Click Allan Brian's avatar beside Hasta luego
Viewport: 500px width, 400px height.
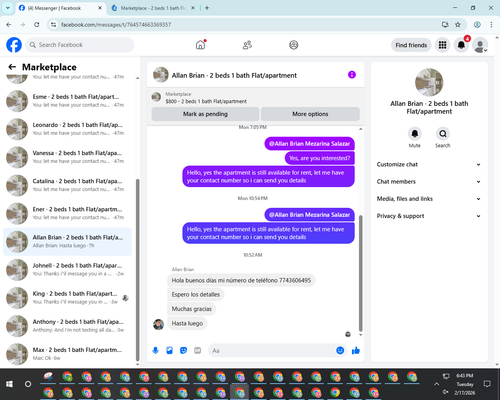pyautogui.click(x=158, y=324)
